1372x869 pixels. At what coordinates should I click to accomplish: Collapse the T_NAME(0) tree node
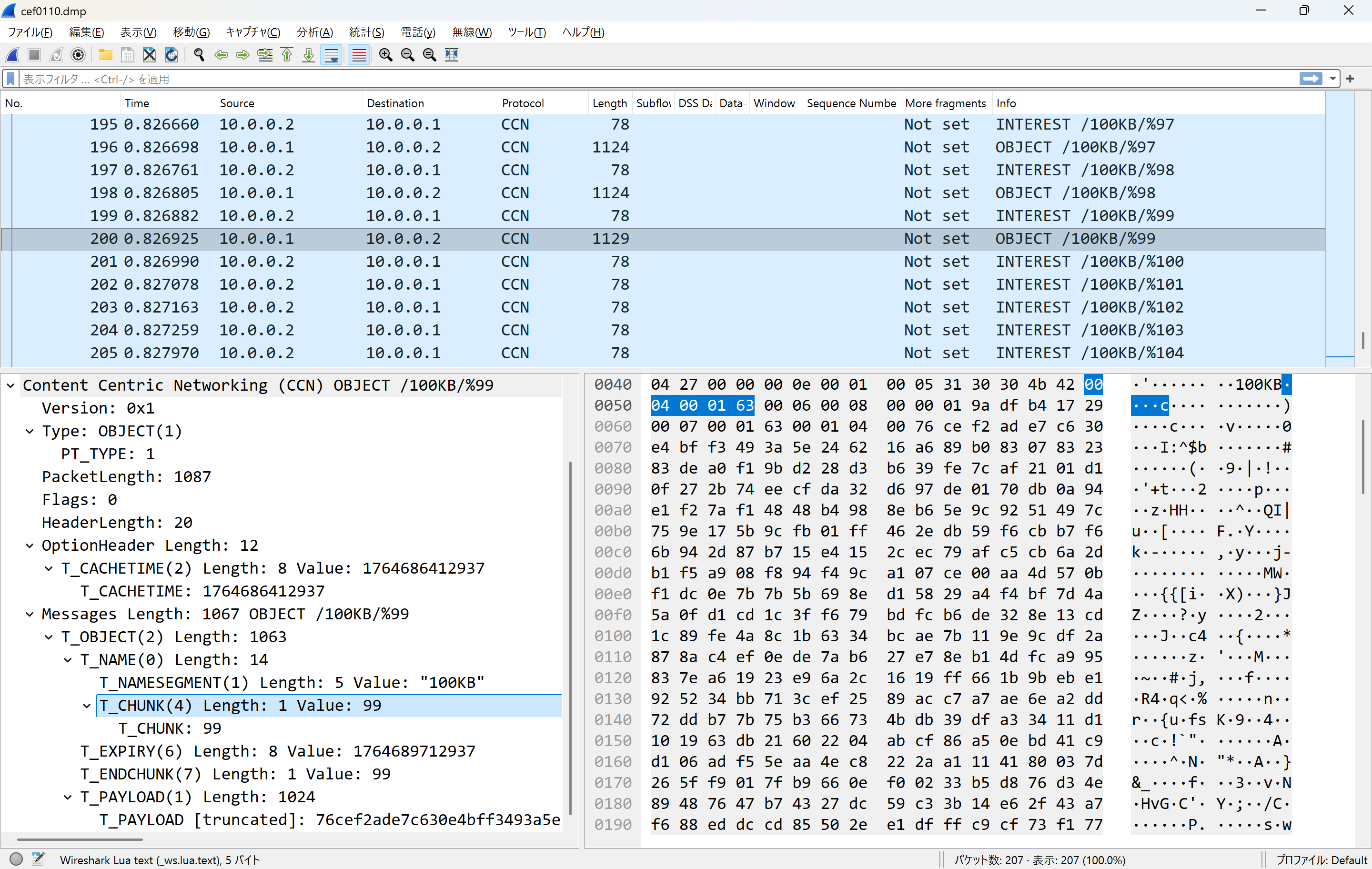[68, 660]
